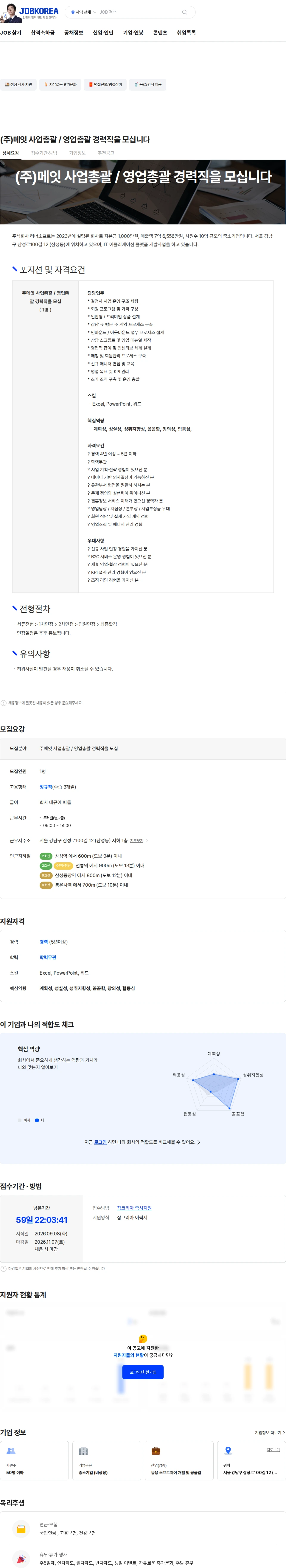This screenshot has height=1568, width=286.
Task: Click the 문의 link under the posting
Action: [65, 703]
